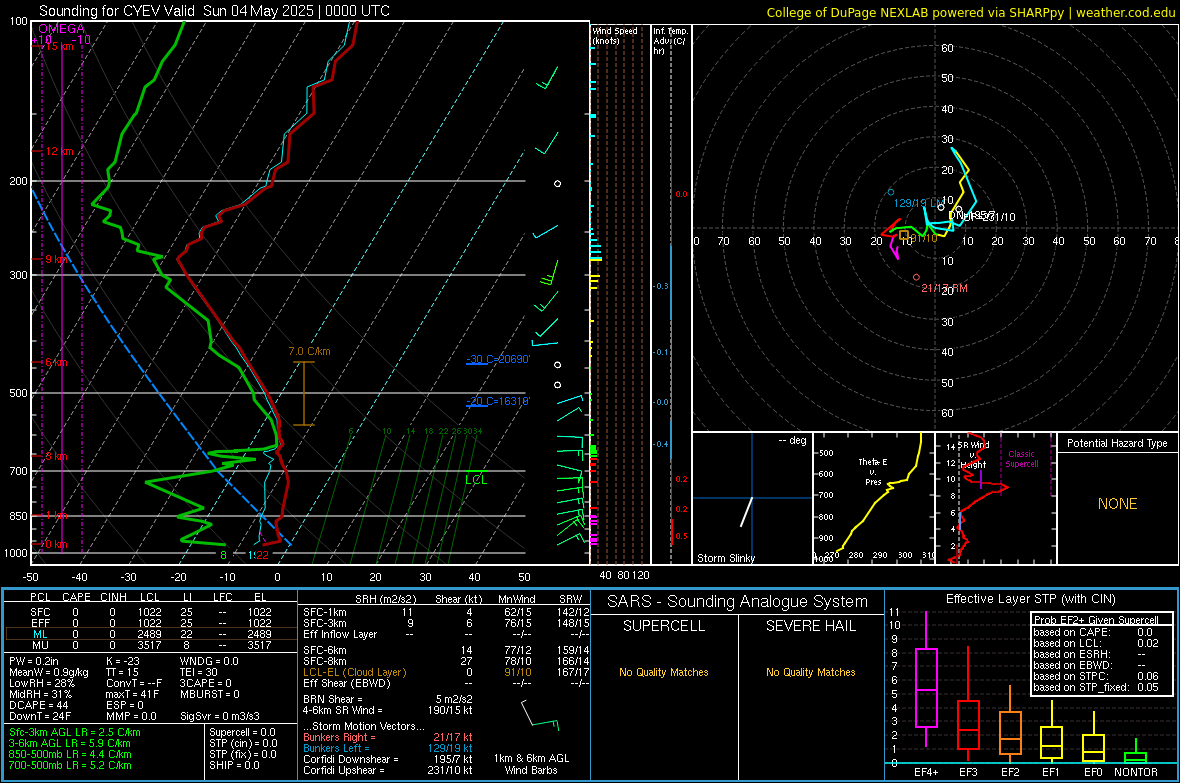Click the SHIP = 0.0 value
This screenshot has height=783, width=1180.
click(234, 765)
